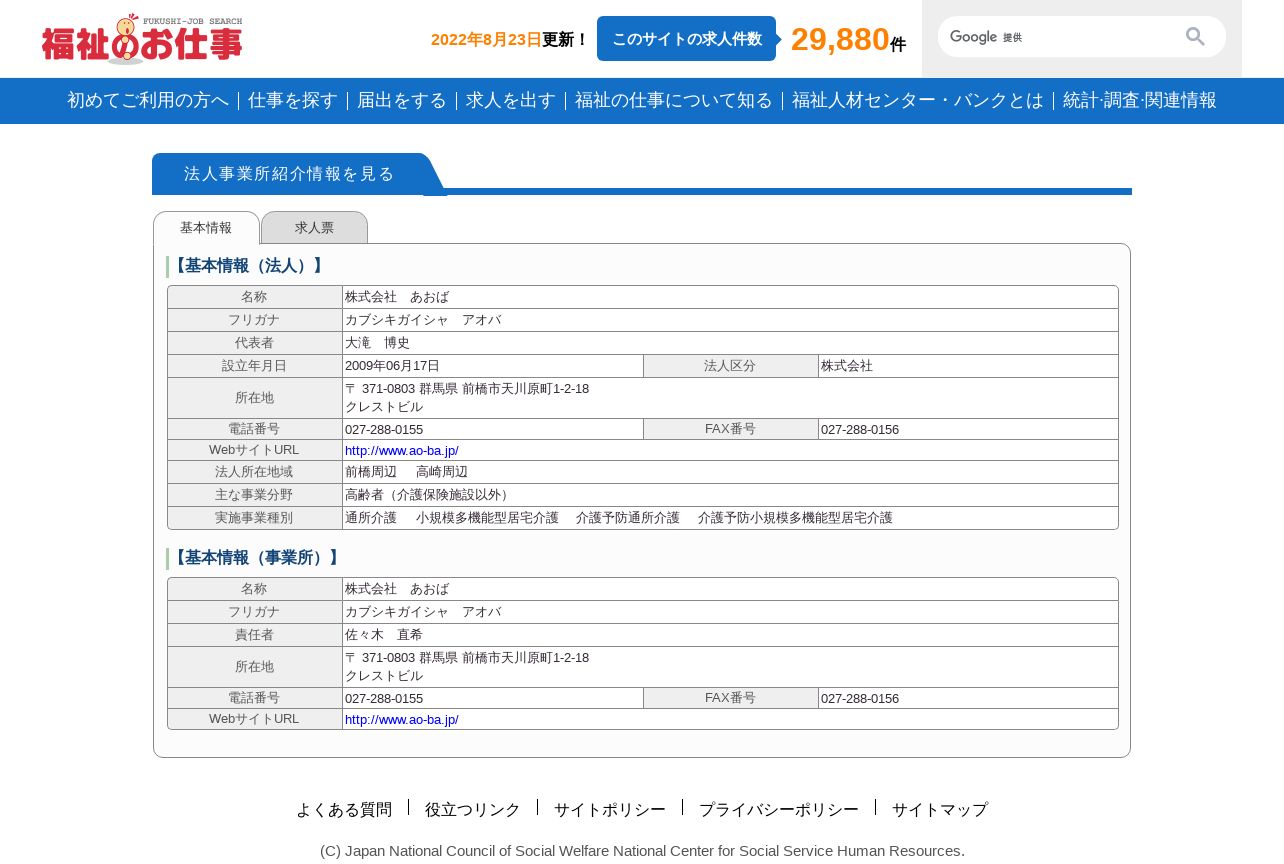Open よくある質問 footer link
Screen dimensions: 1284x864
(x=344, y=810)
